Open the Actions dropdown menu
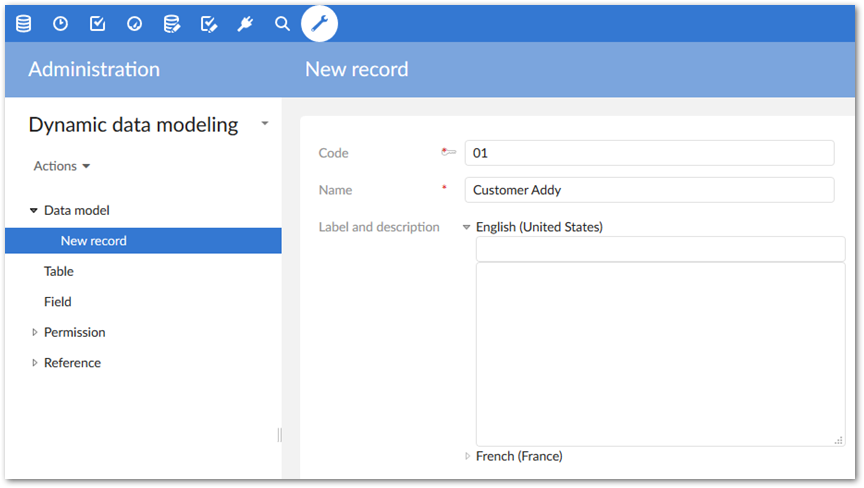 [62, 166]
